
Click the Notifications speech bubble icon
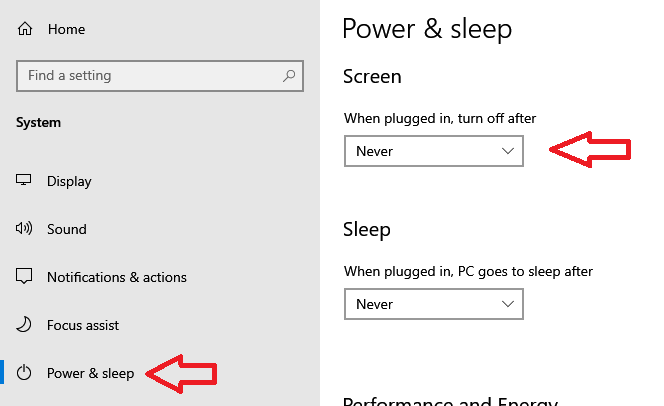tap(24, 276)
